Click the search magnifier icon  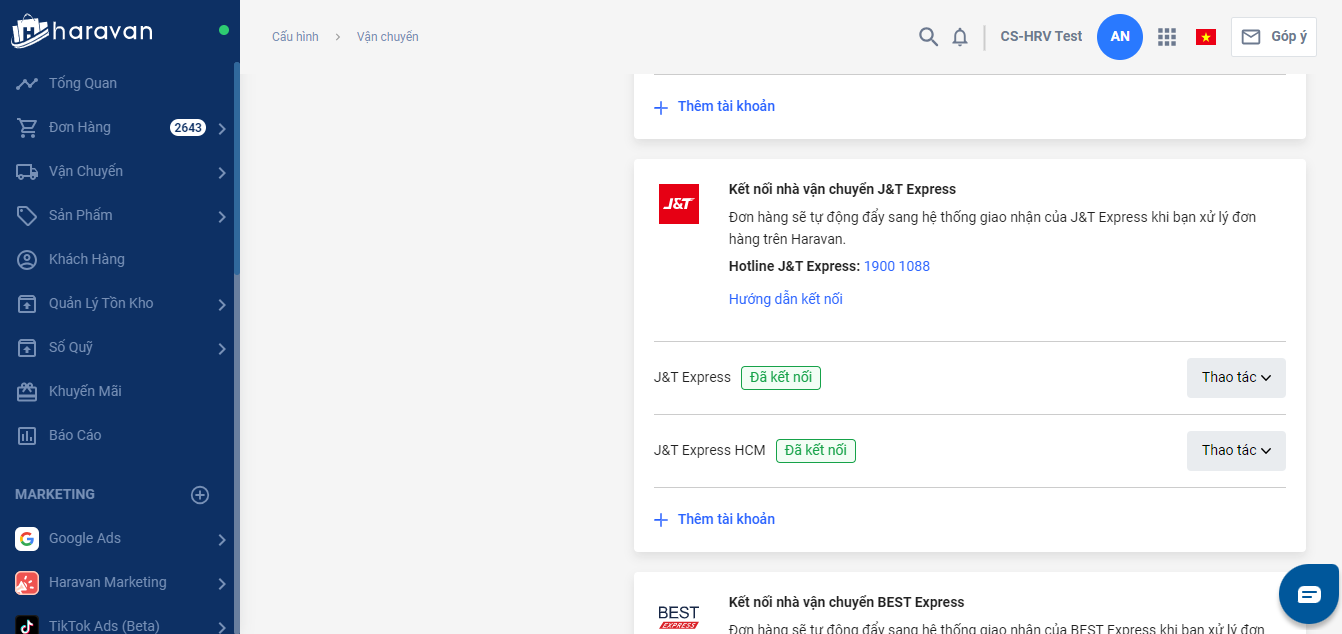pyautogui.click(x=928, y=37)
